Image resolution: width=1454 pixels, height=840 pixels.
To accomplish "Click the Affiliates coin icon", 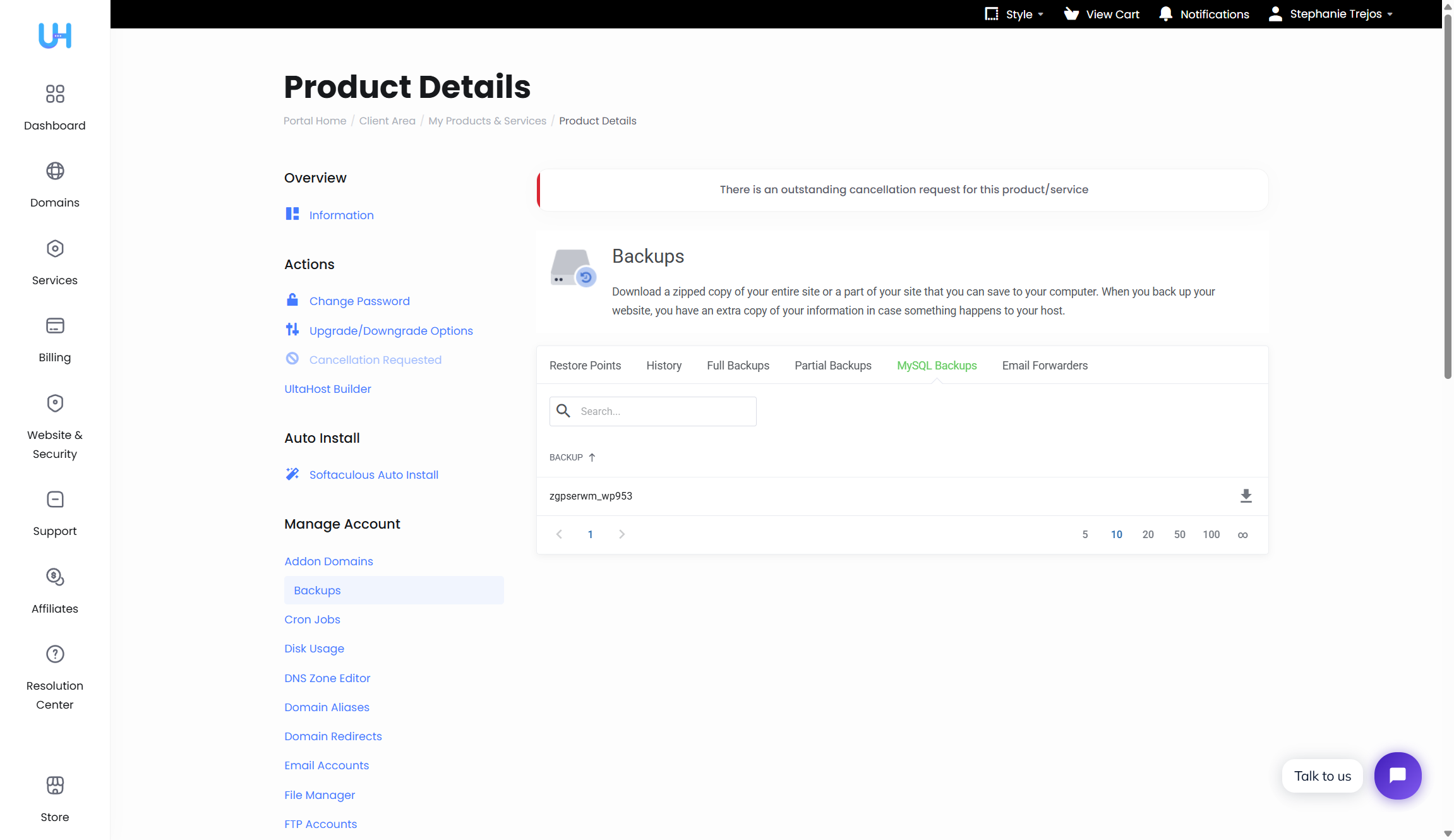I will coord(55,577).
